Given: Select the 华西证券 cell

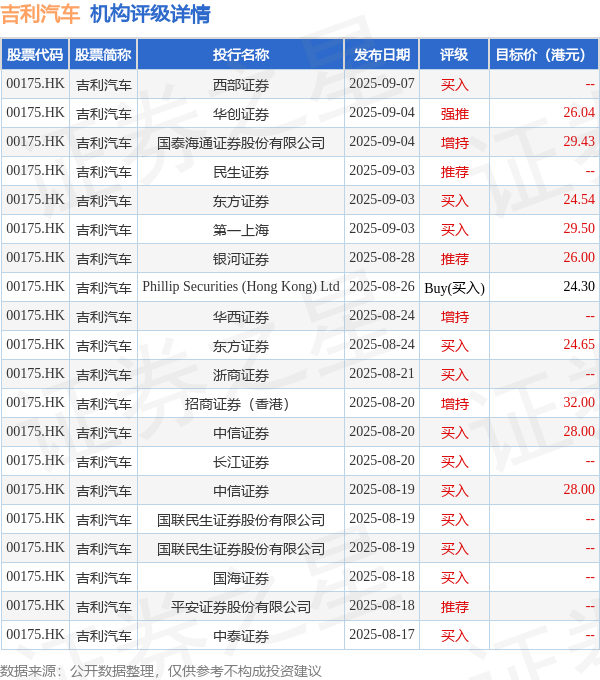Looking at the screenshot, I should tap(241, 317).
